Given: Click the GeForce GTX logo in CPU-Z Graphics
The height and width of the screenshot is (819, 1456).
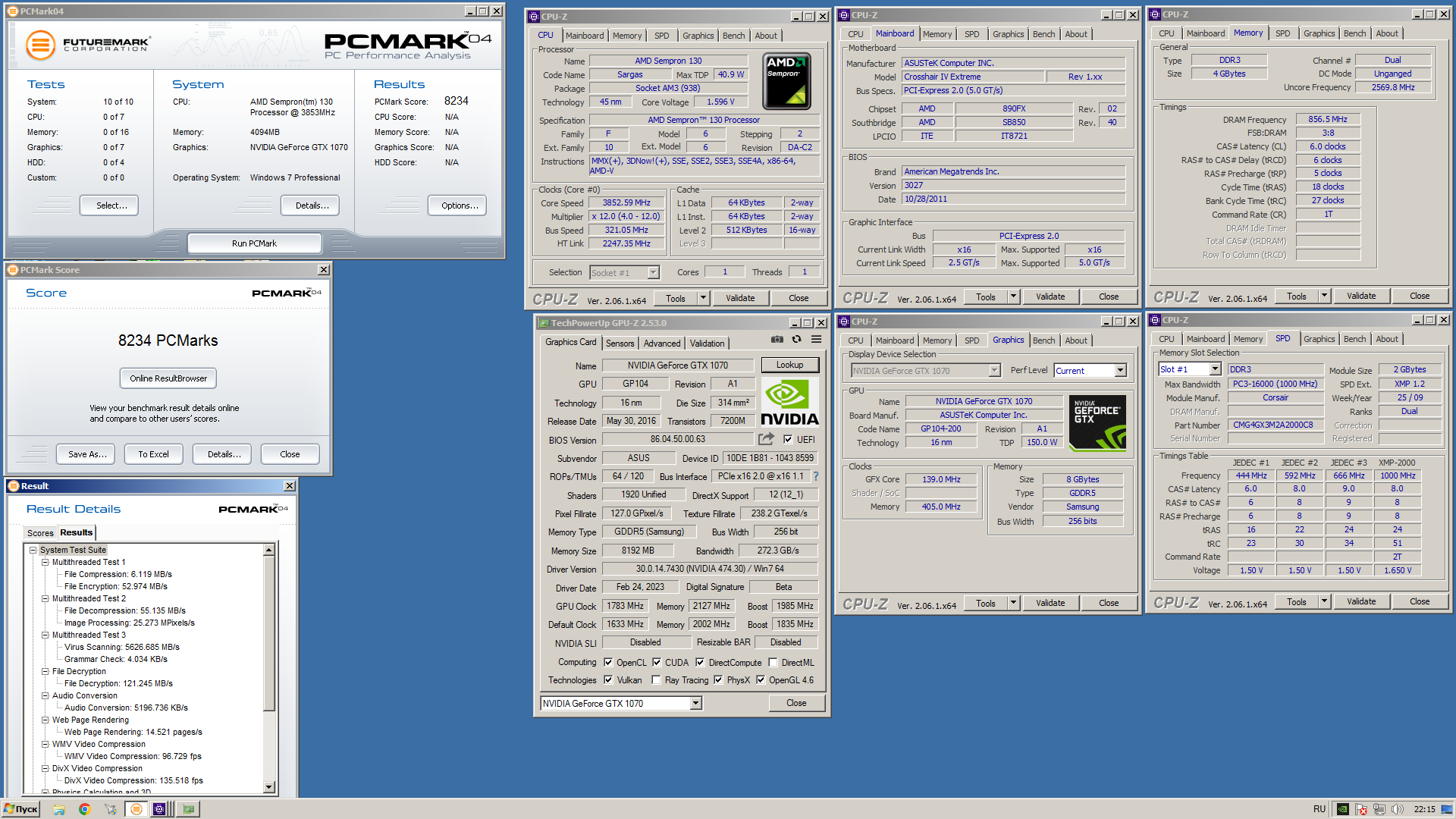Looking at the screenshot, I should coord(1097,423).
